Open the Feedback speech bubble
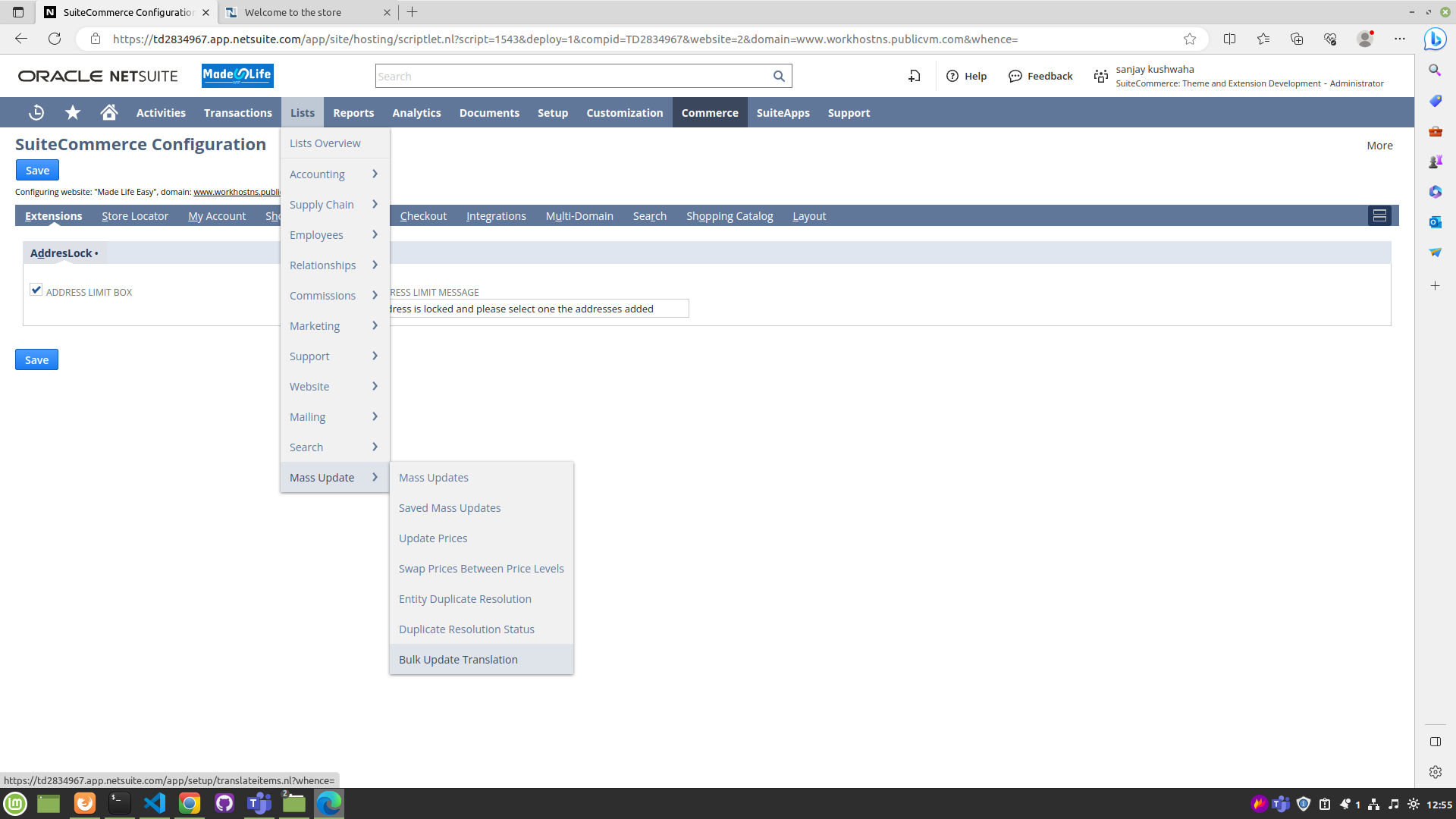This screenshot has width=1456, height=819. (x=1015, y=77)
